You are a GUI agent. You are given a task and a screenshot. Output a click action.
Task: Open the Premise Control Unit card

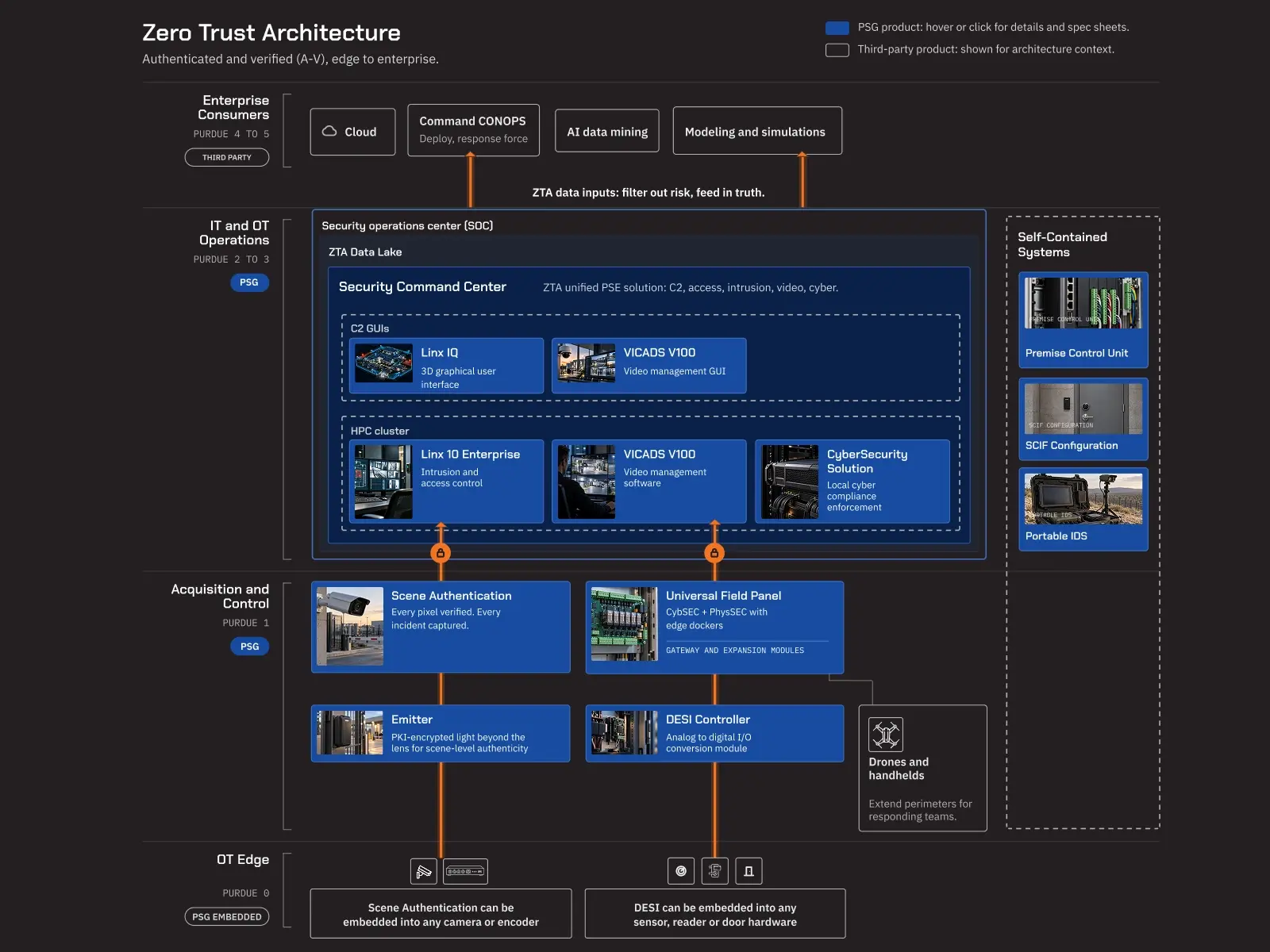1083,320
